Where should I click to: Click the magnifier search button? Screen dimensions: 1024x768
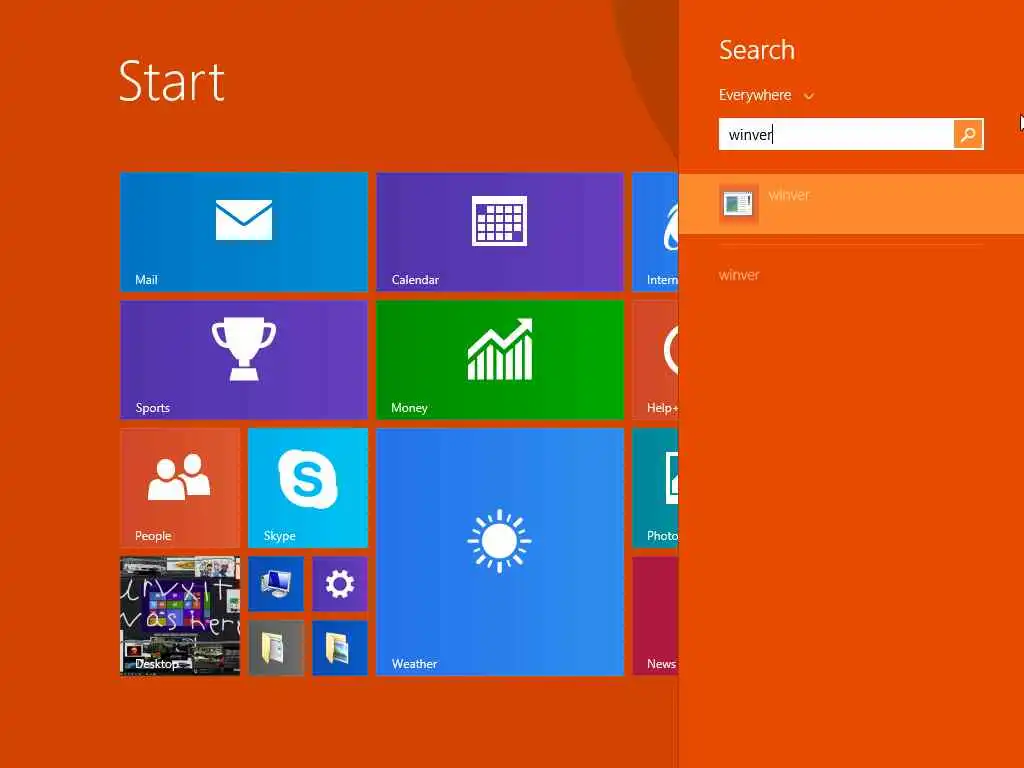968,134
